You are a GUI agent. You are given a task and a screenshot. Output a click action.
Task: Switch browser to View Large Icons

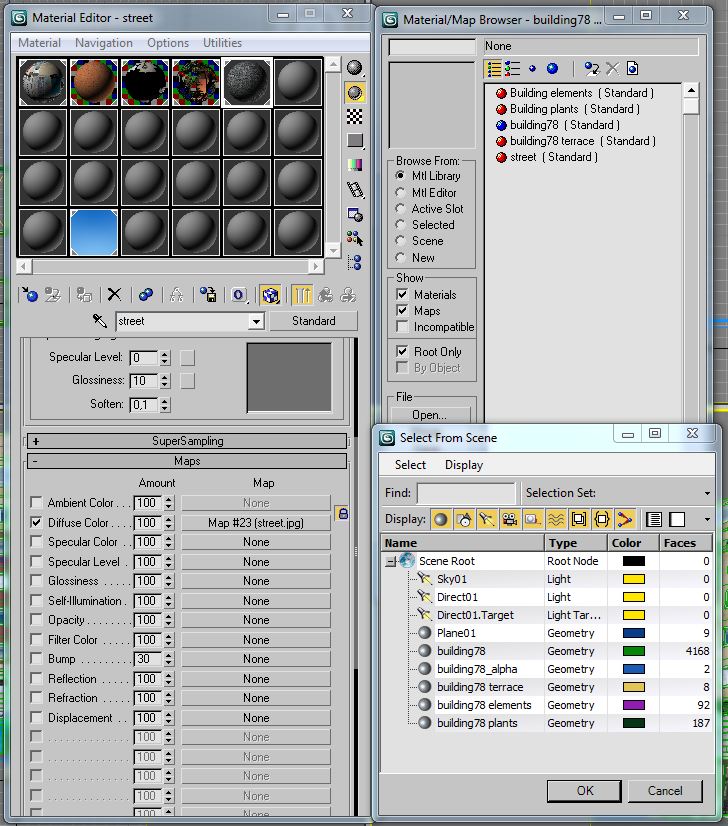click(x=552, y=68)
